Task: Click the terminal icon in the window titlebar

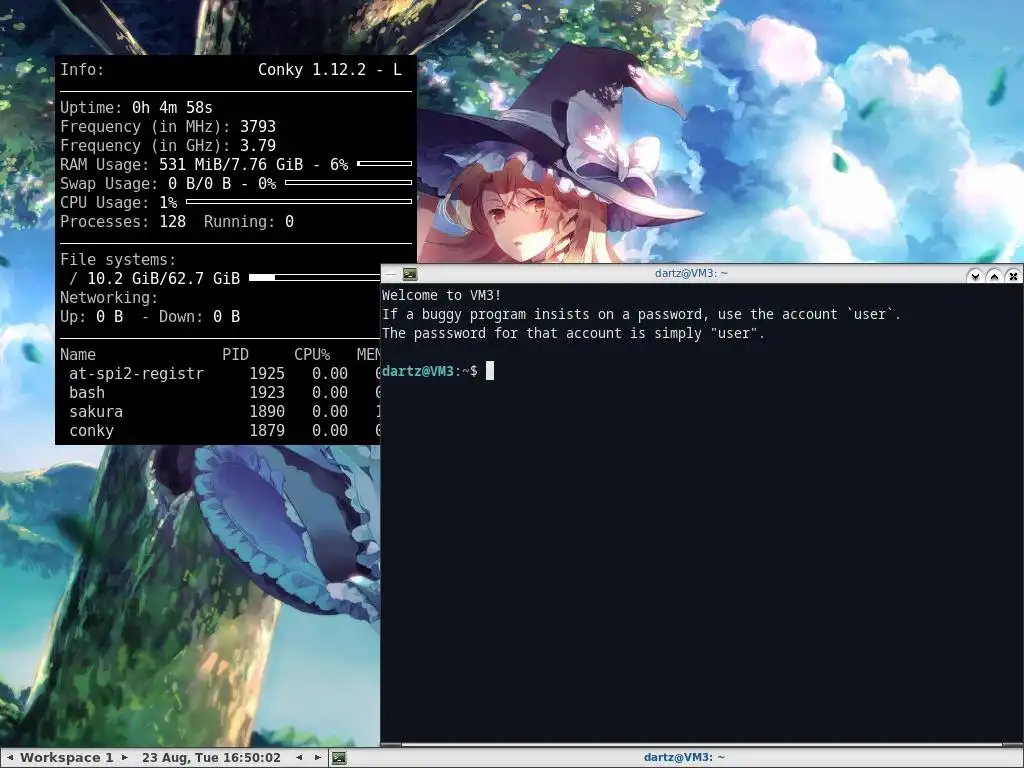Action: [x=410, y=274]
